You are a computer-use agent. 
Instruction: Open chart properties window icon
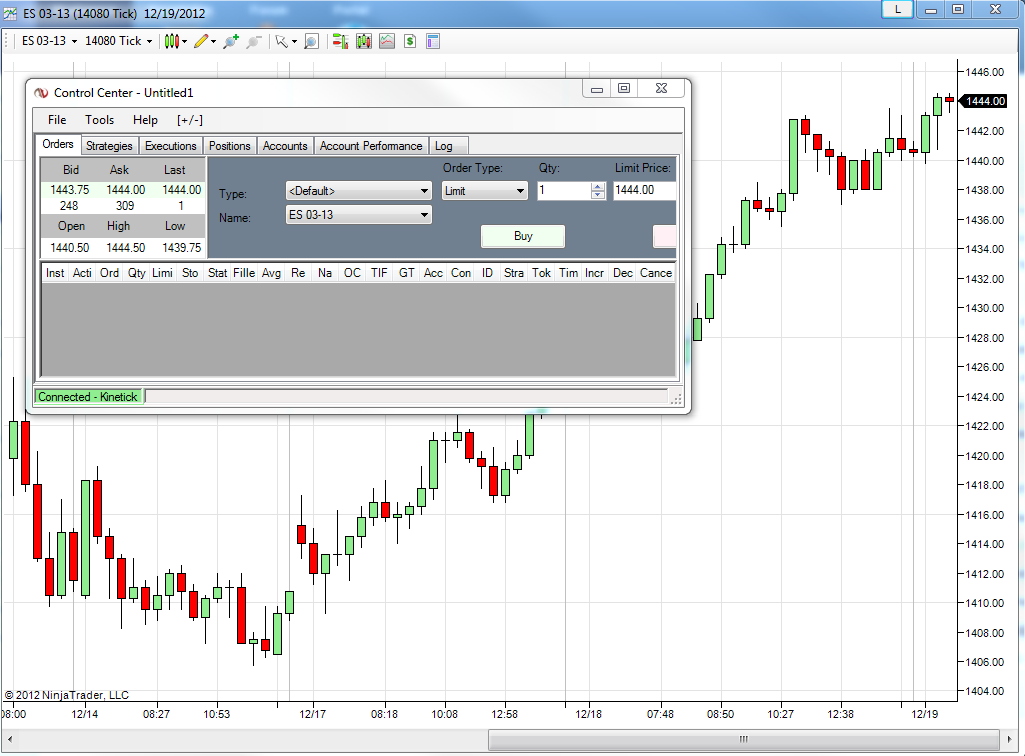433,41
